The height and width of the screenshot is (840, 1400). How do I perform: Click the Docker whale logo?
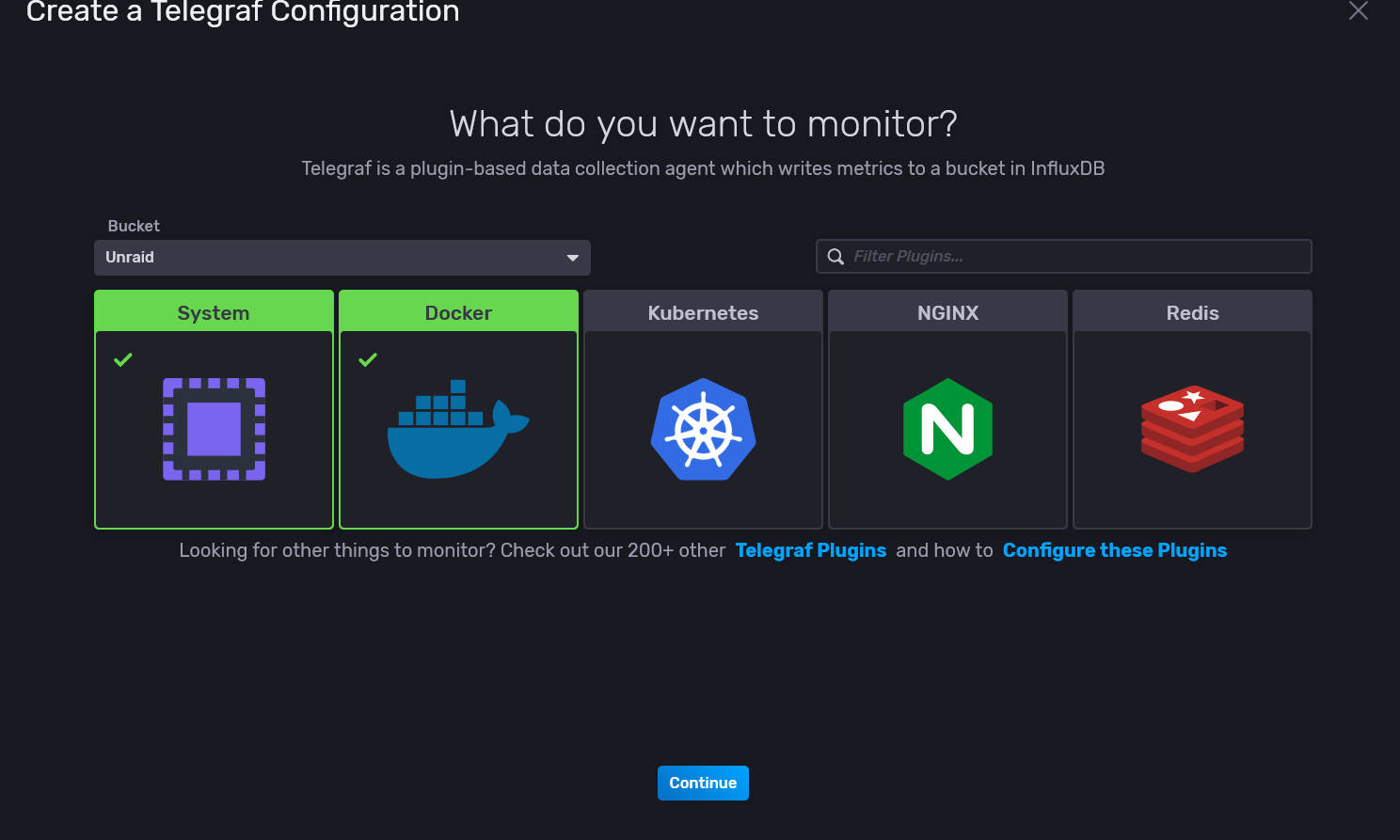458,429
